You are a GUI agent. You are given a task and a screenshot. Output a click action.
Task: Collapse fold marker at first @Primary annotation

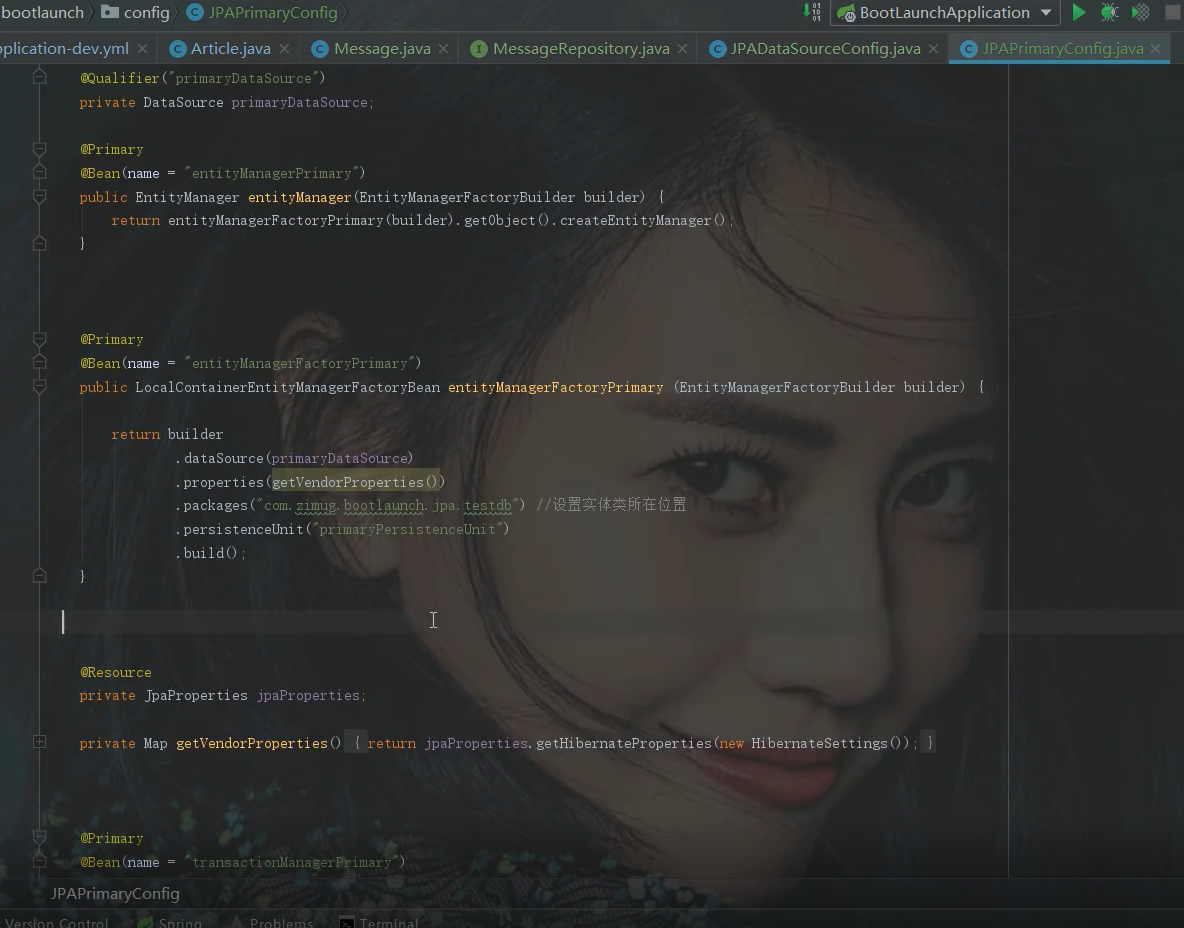(40, 149)
